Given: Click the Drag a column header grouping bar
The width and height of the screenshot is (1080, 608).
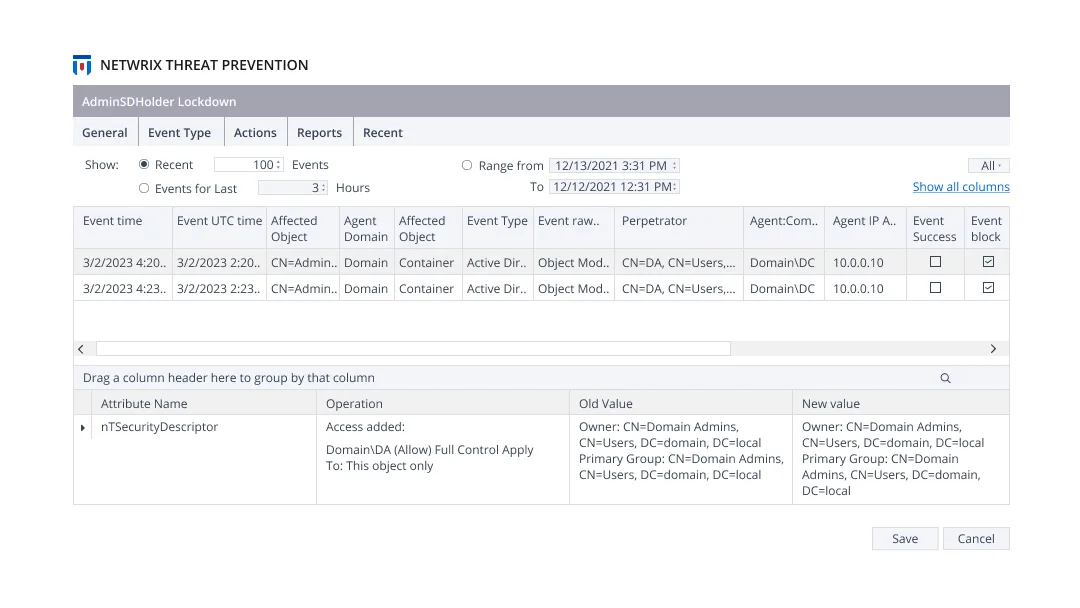Looking at the screenshot, I should 541,377.
